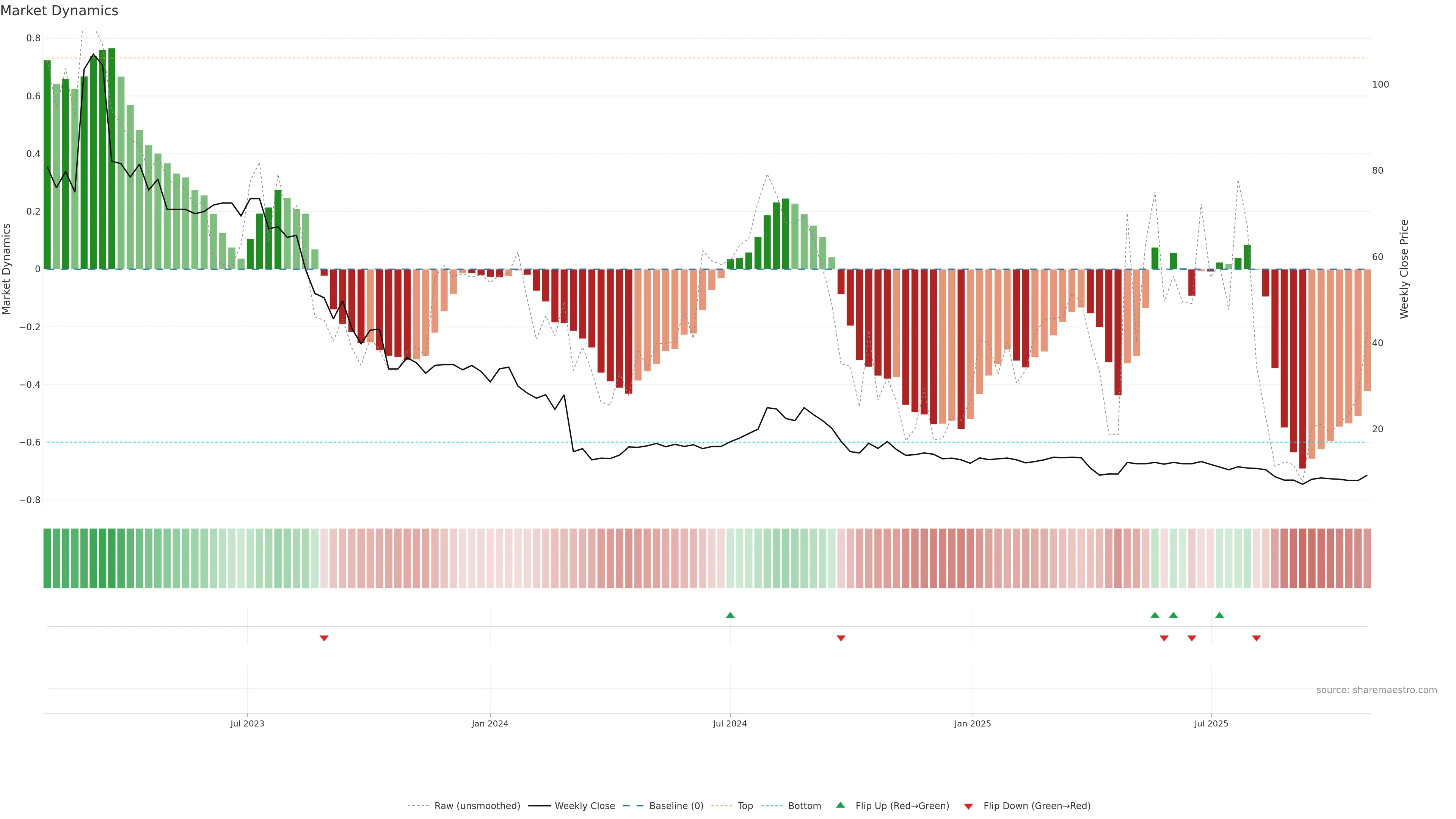Toggle the Bottom legend entry

click(x=804, y=806)
